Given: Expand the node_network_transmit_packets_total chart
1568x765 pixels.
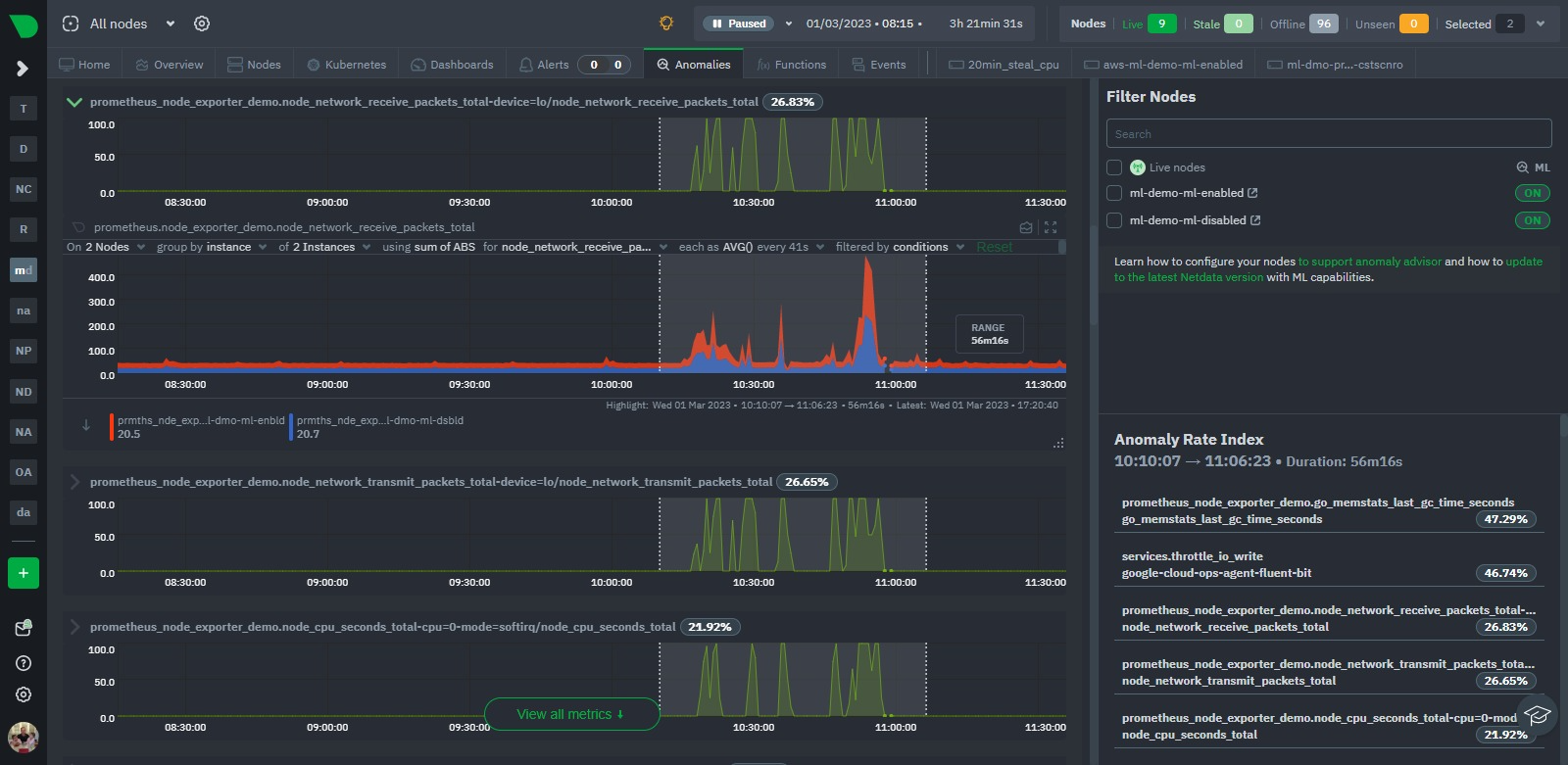Looking at the screenshot, I should 74,482.
